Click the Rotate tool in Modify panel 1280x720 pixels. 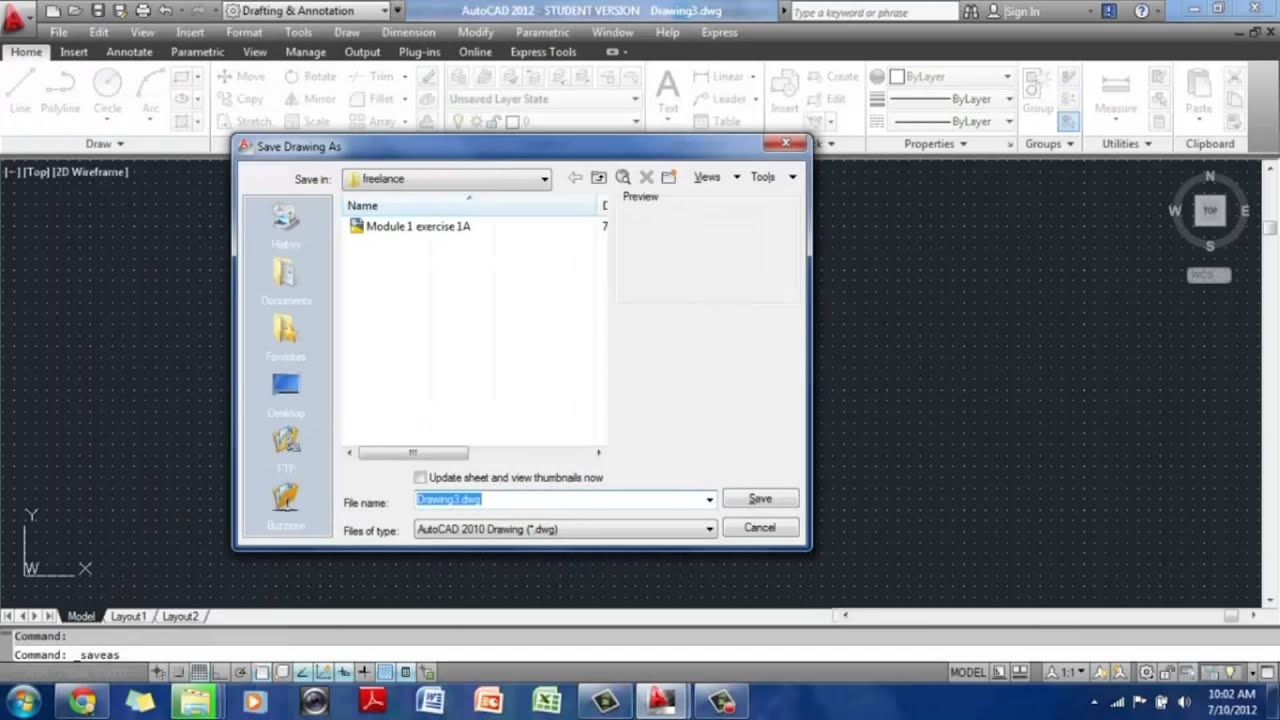[x=310, y=76]
